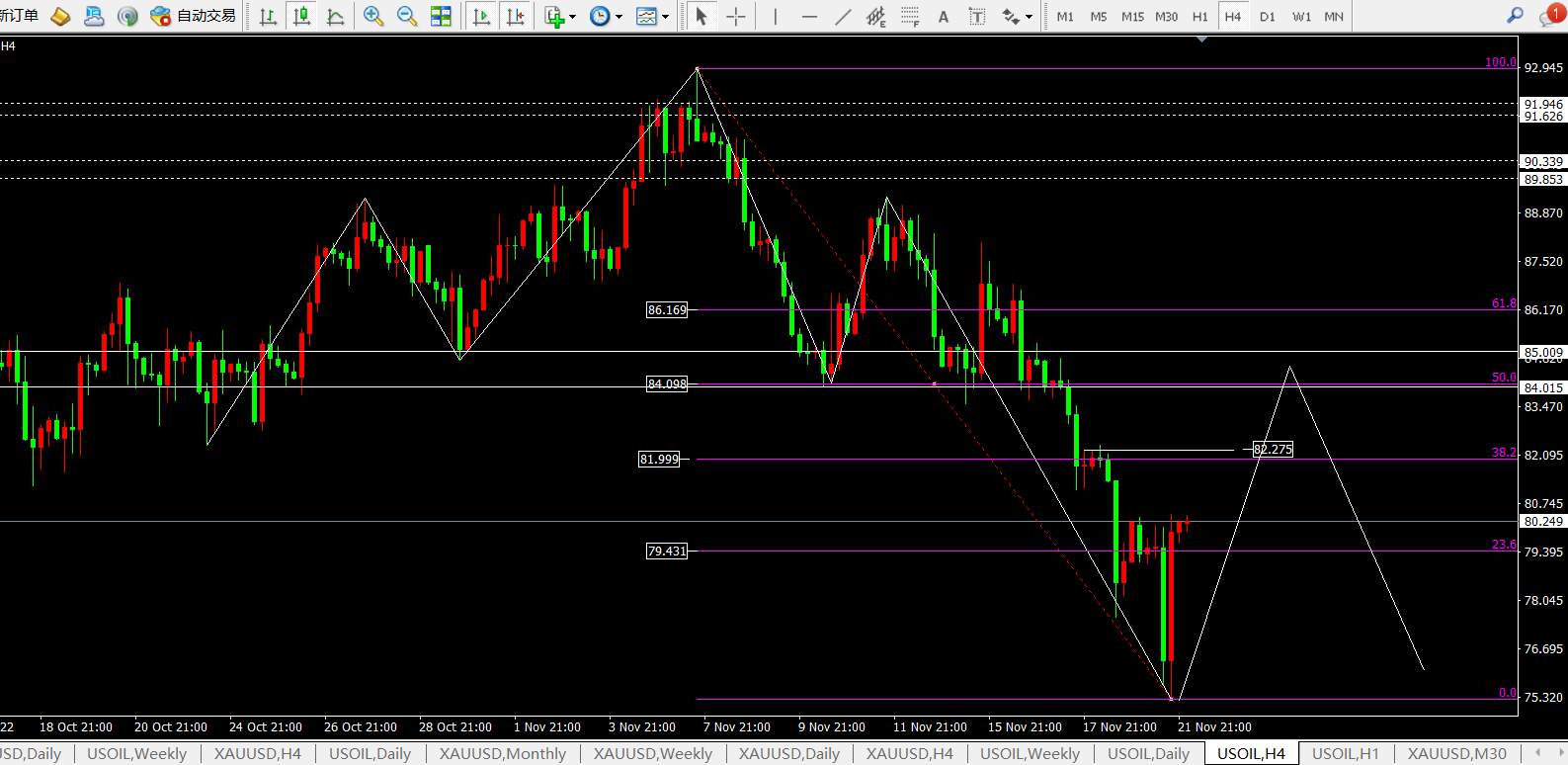
Task: Select the USOIL,H4 chart tab
Action: (1251, 754)
